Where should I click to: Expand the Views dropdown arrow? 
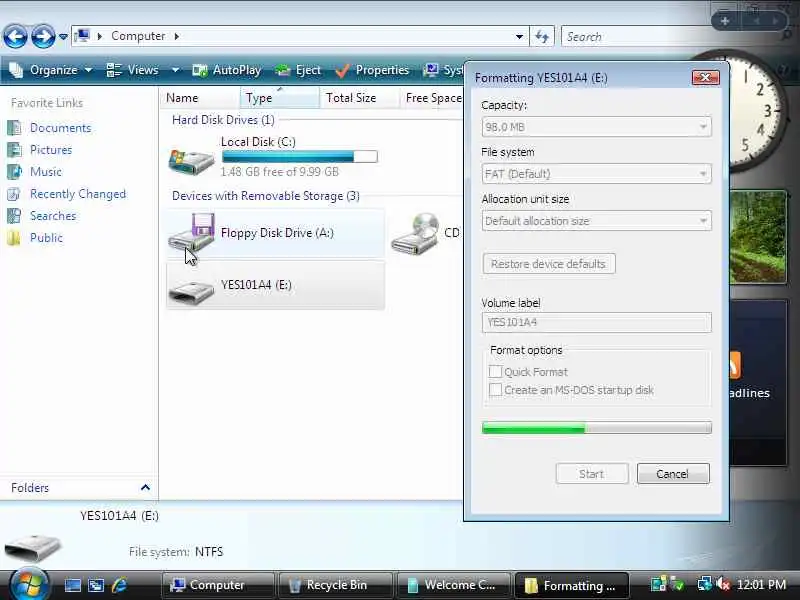175,70
